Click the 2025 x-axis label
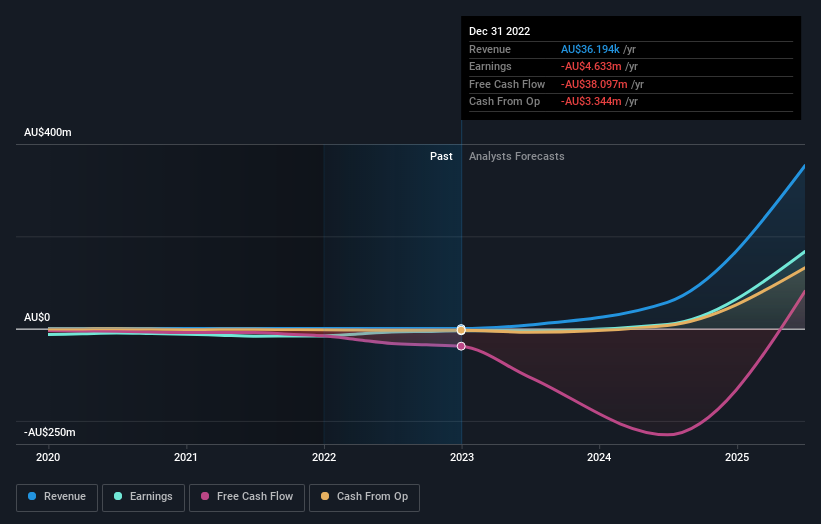The height and width of the screenshot is (524, 821). 737,457
